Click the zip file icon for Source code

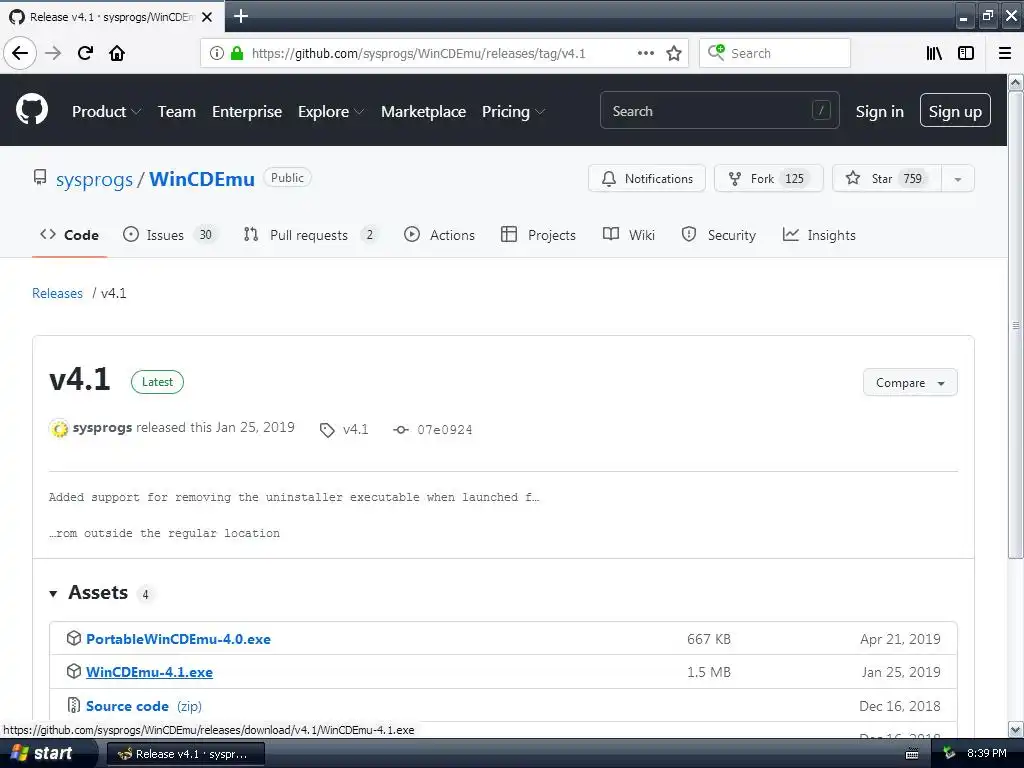(x=74, y=705)
